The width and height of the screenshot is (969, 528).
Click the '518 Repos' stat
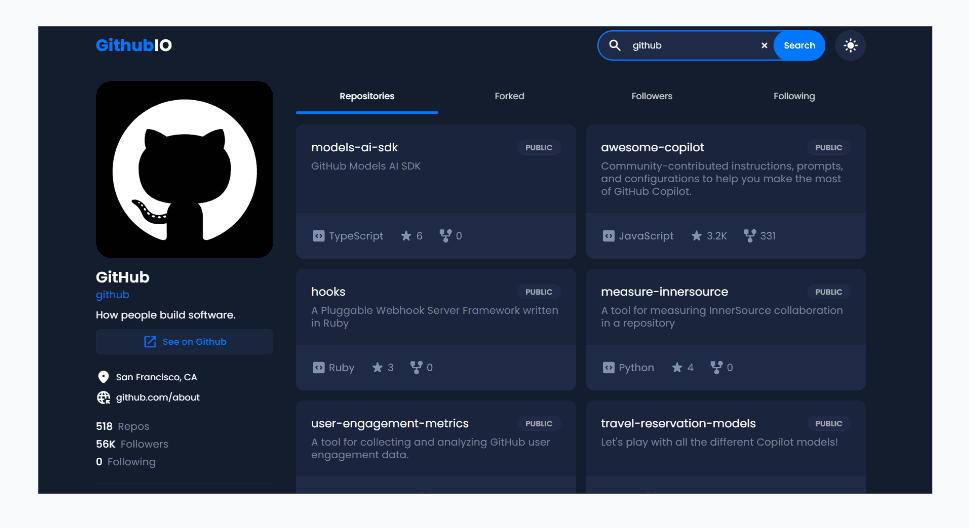click(122, 427)
